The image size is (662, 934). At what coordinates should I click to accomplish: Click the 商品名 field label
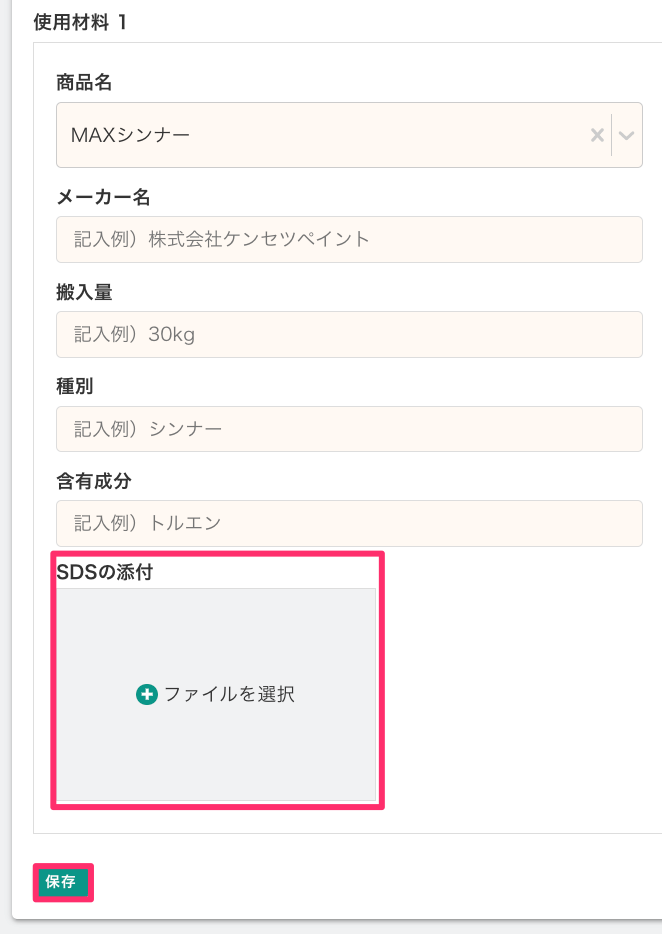pyautogui.click(x=84, y=83)
